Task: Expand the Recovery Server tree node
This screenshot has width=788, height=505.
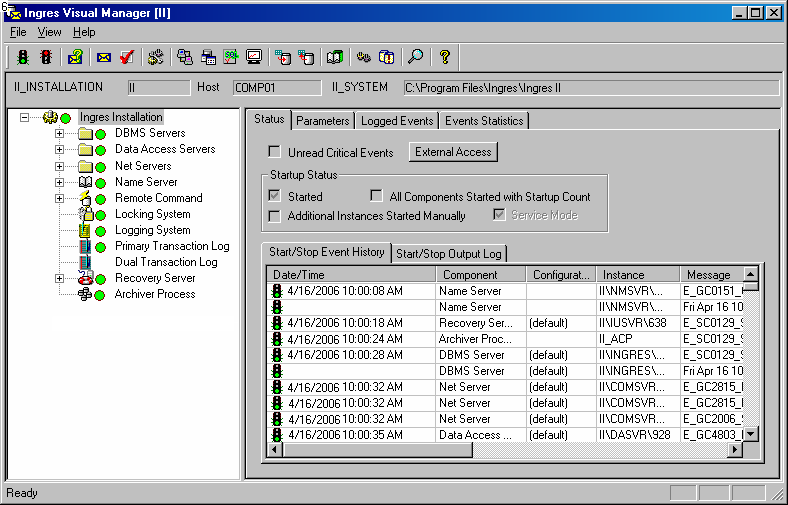Action: [60, 278]
